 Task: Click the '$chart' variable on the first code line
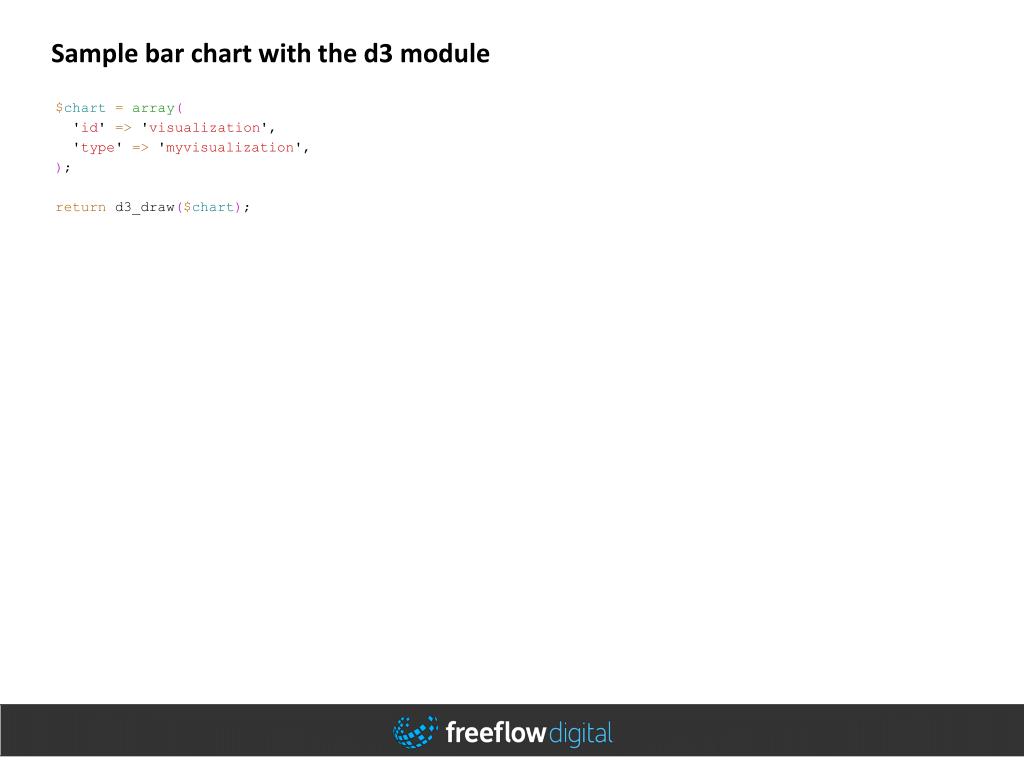pos(80,108)
